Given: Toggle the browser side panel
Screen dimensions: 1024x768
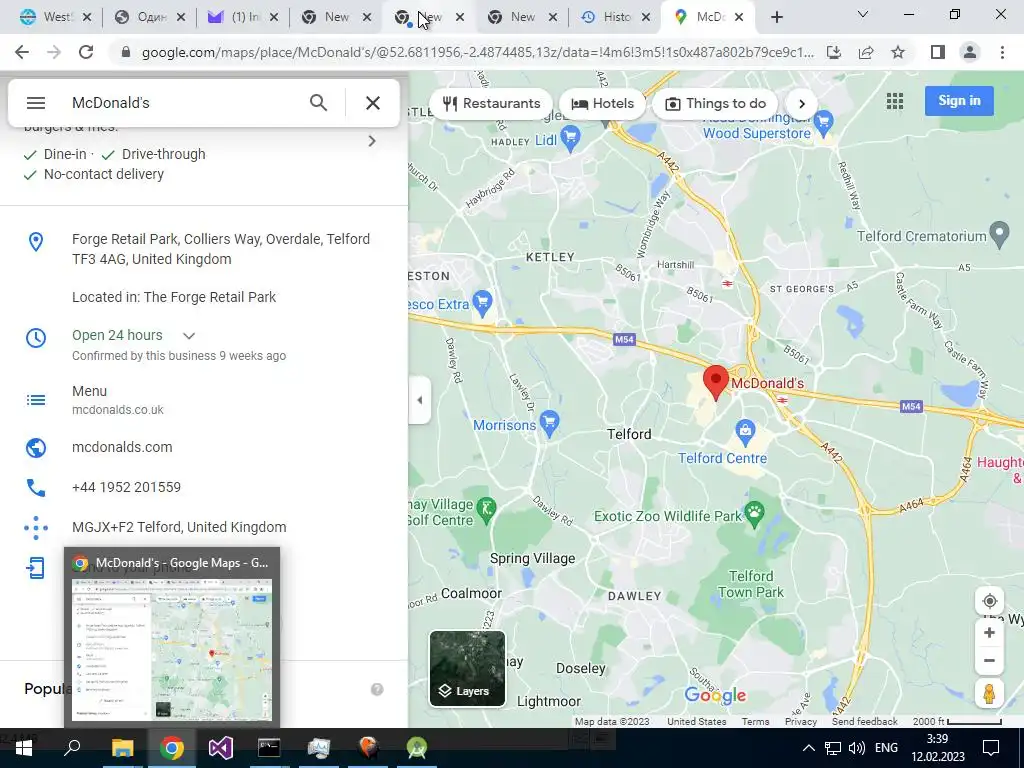Looking at the screenshot, I should coord(938,52).
